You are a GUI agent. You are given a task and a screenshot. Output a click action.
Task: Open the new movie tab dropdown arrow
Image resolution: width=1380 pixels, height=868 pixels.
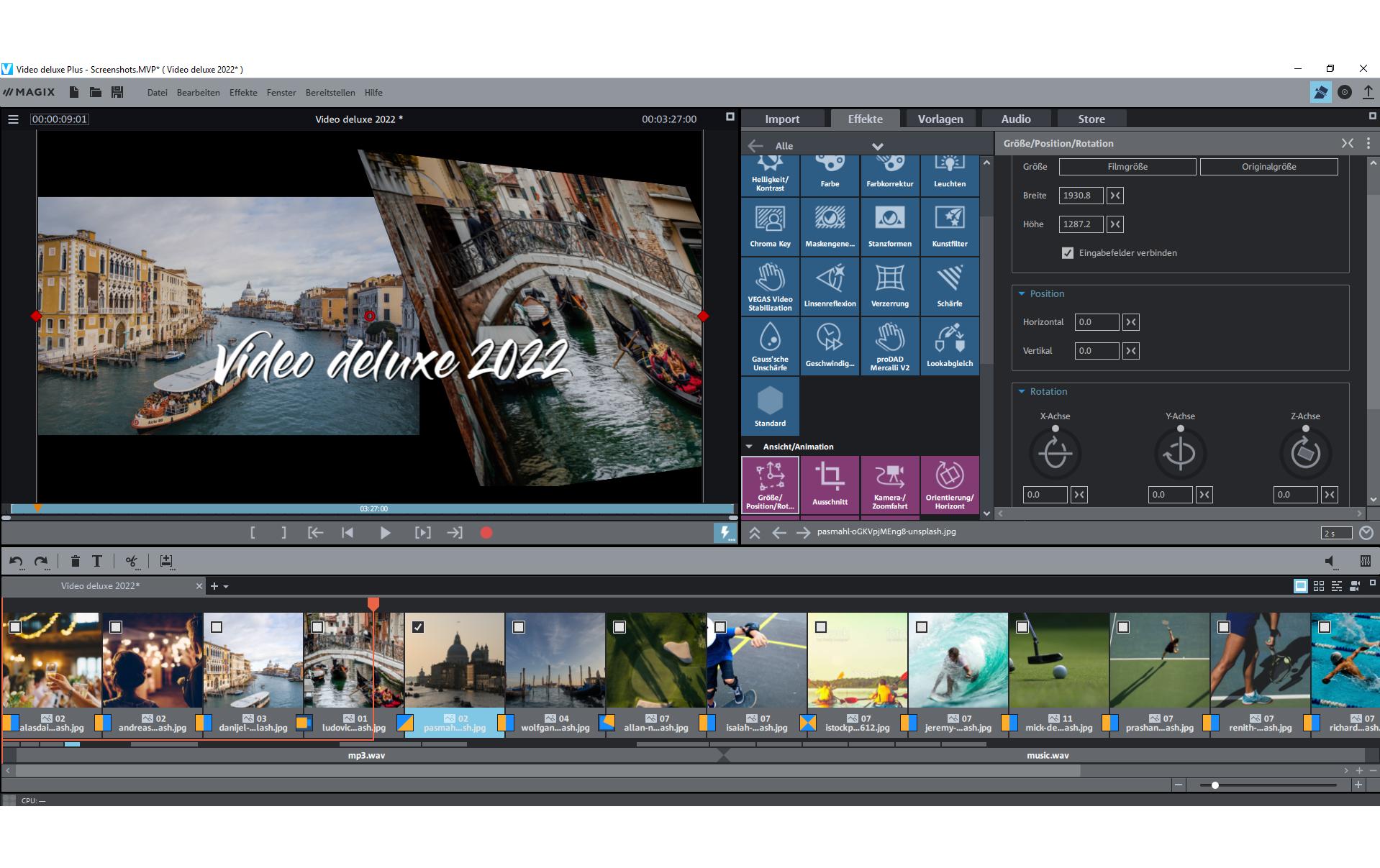coord(226,587)
